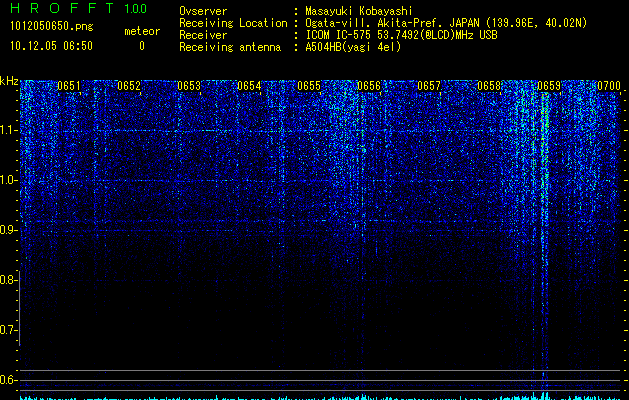Select the Ogata-vill. Akita-Pref. JAPAN location text
This screenshot has height=400, width=629.
tap(446, 23)
